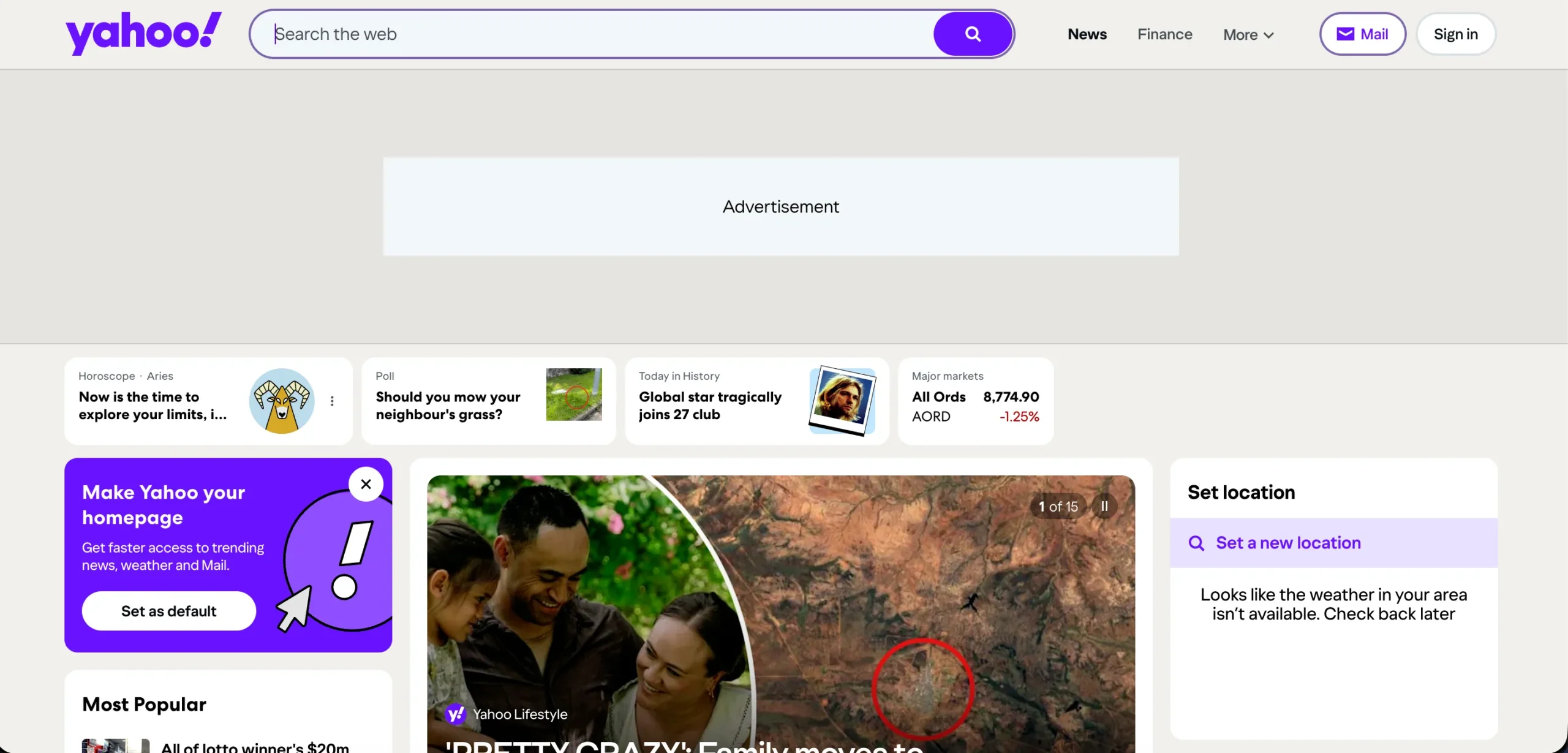
Task: Expand the More navigation dropdown
Action: (1248, 35)
